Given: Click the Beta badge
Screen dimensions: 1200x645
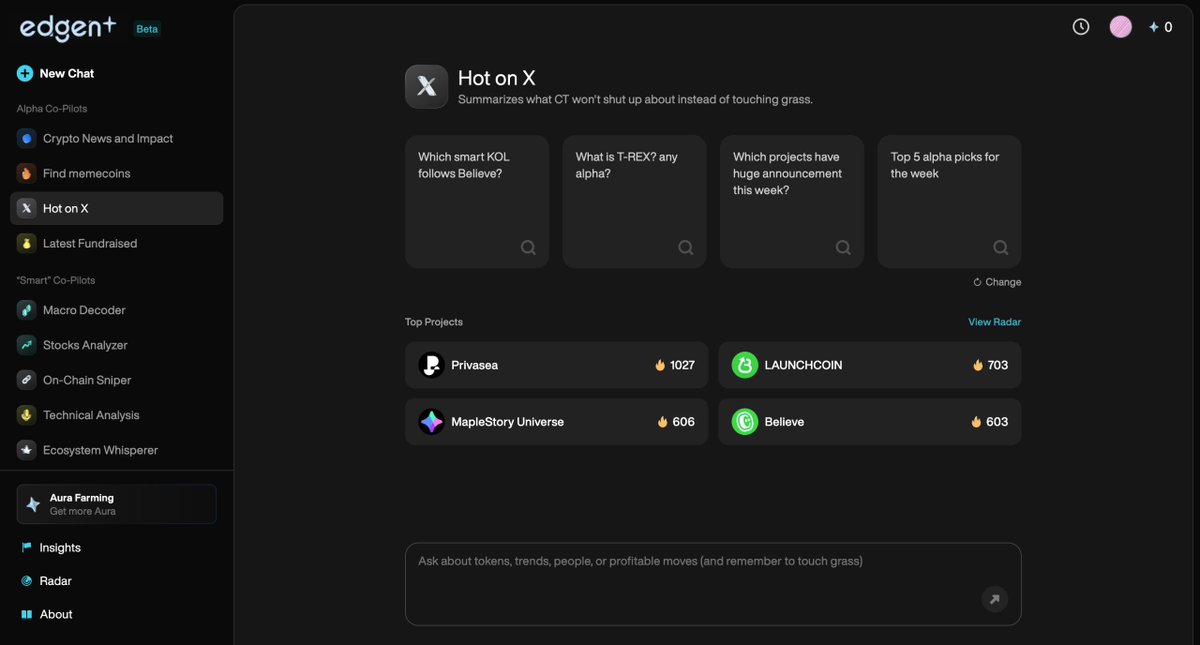Looking at the screenshot, I should click(147, 29).
